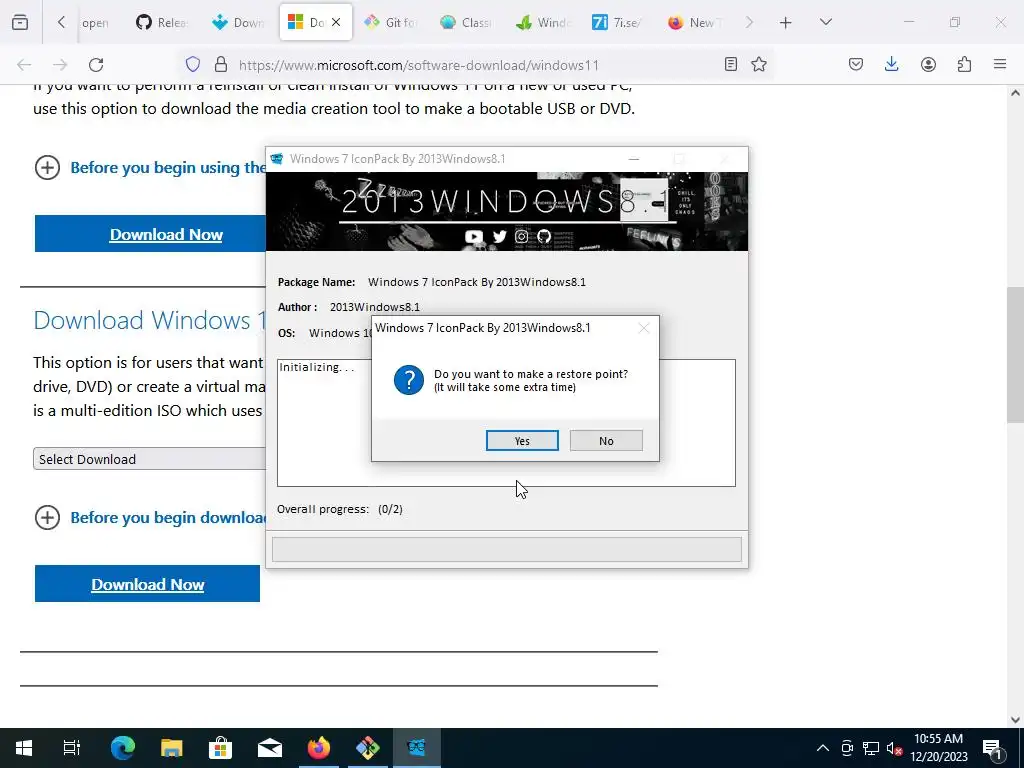Open the Select Download dropdown

point(150,459)
